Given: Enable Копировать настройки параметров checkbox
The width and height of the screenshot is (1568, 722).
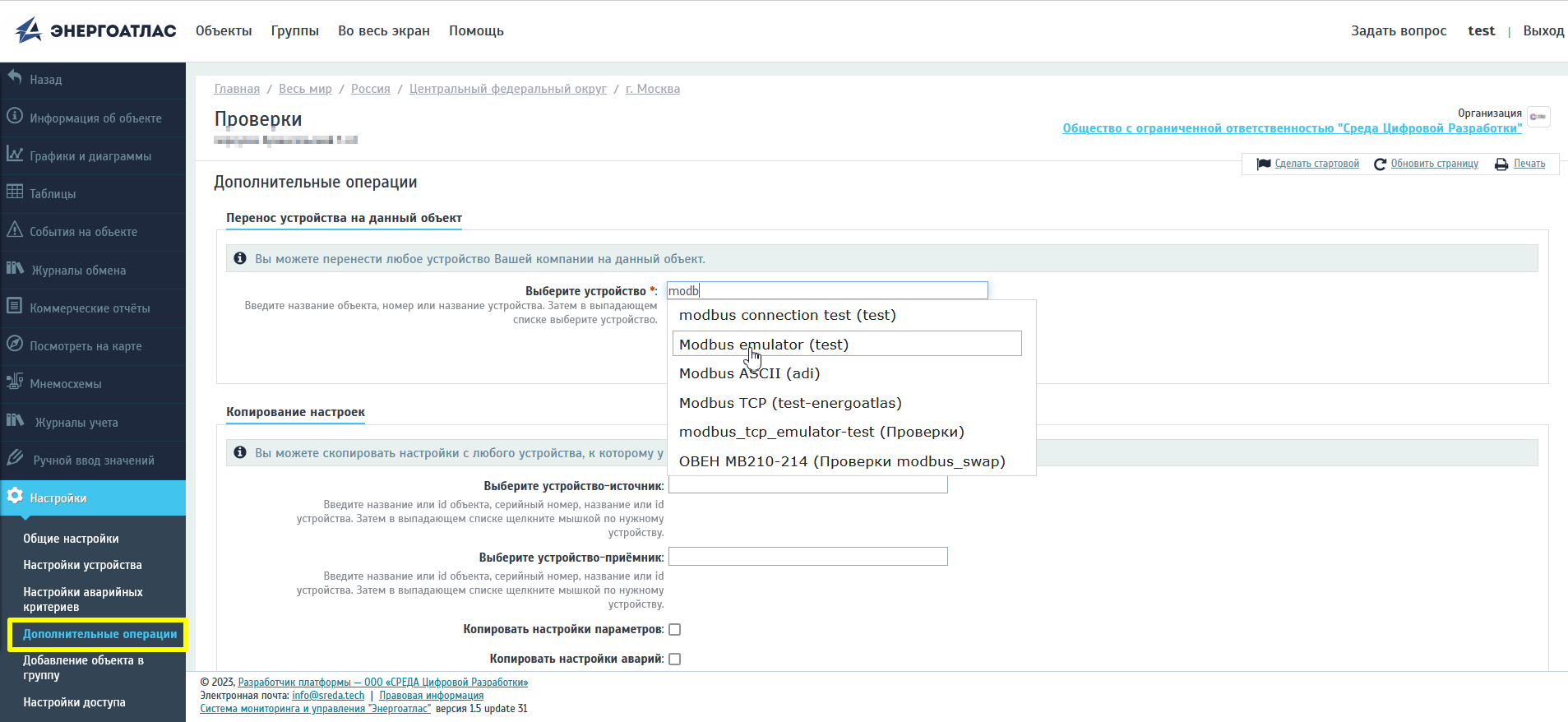Looking at the screenshot, I should 674,630.
